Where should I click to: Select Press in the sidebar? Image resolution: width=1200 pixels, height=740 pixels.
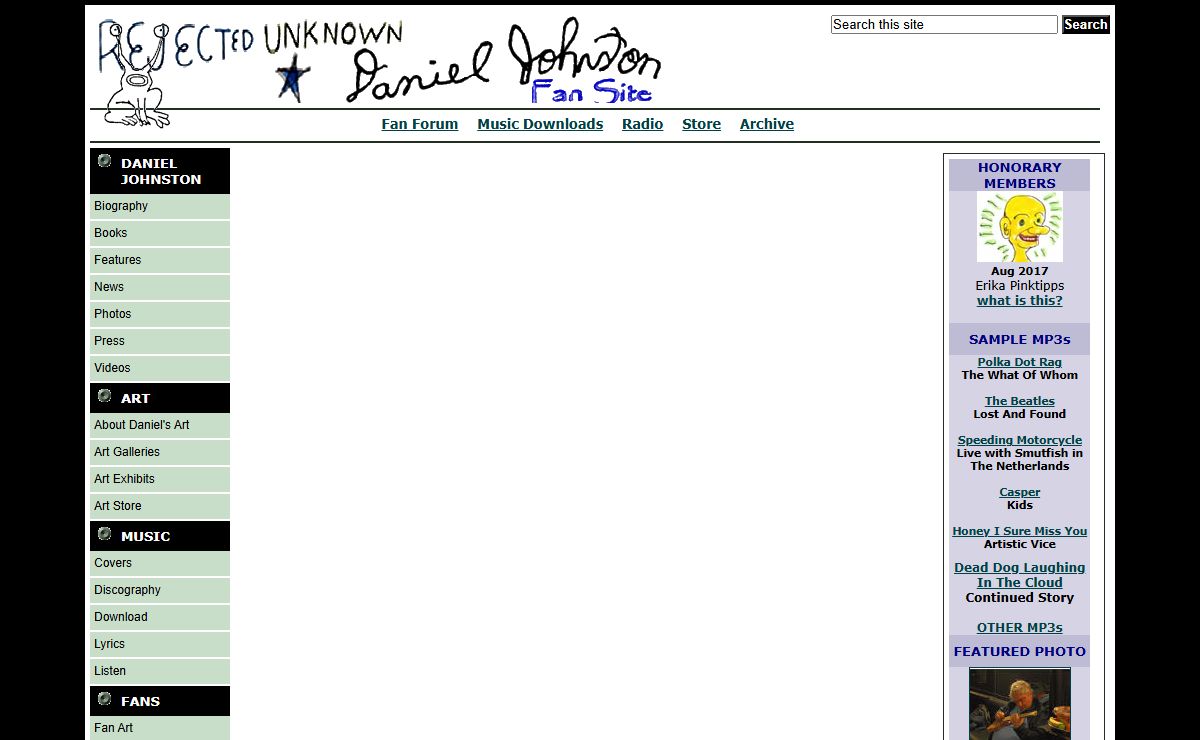click(x=160, y=341)
